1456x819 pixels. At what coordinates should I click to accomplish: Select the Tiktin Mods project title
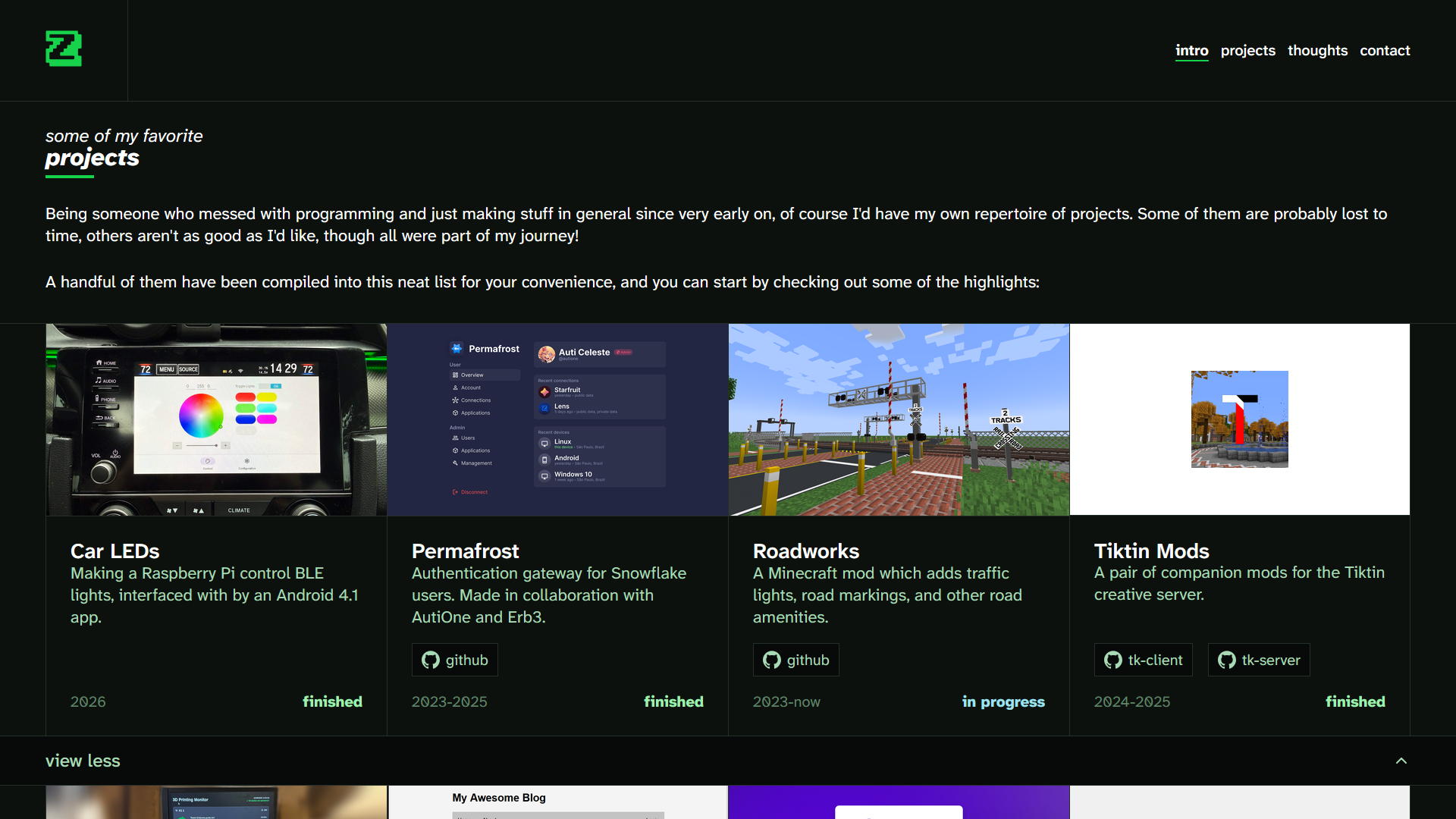pos(1151,551)
